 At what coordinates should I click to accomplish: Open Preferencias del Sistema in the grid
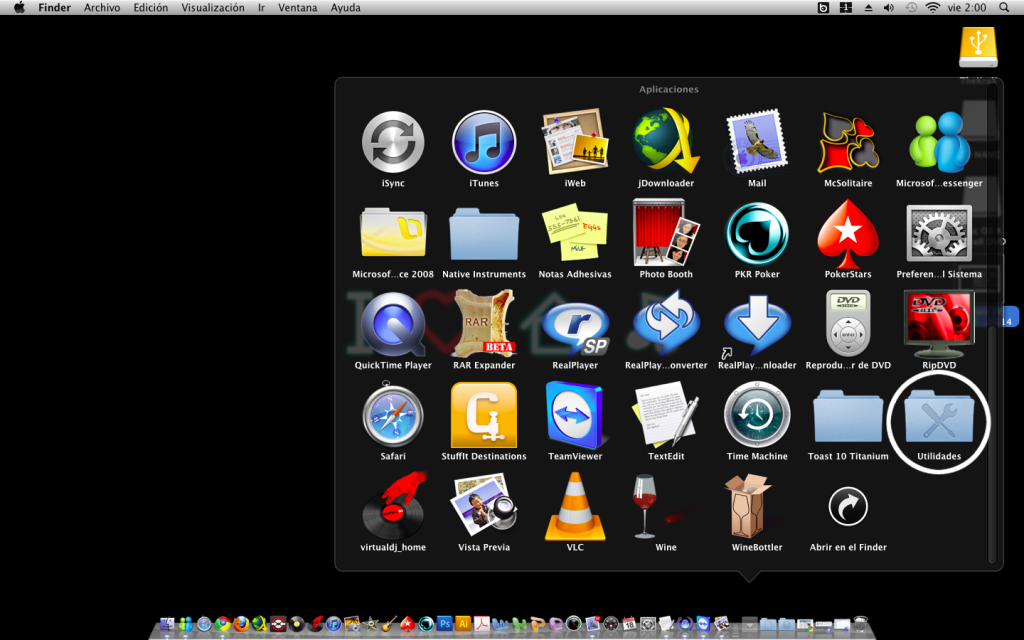(938, 233)
